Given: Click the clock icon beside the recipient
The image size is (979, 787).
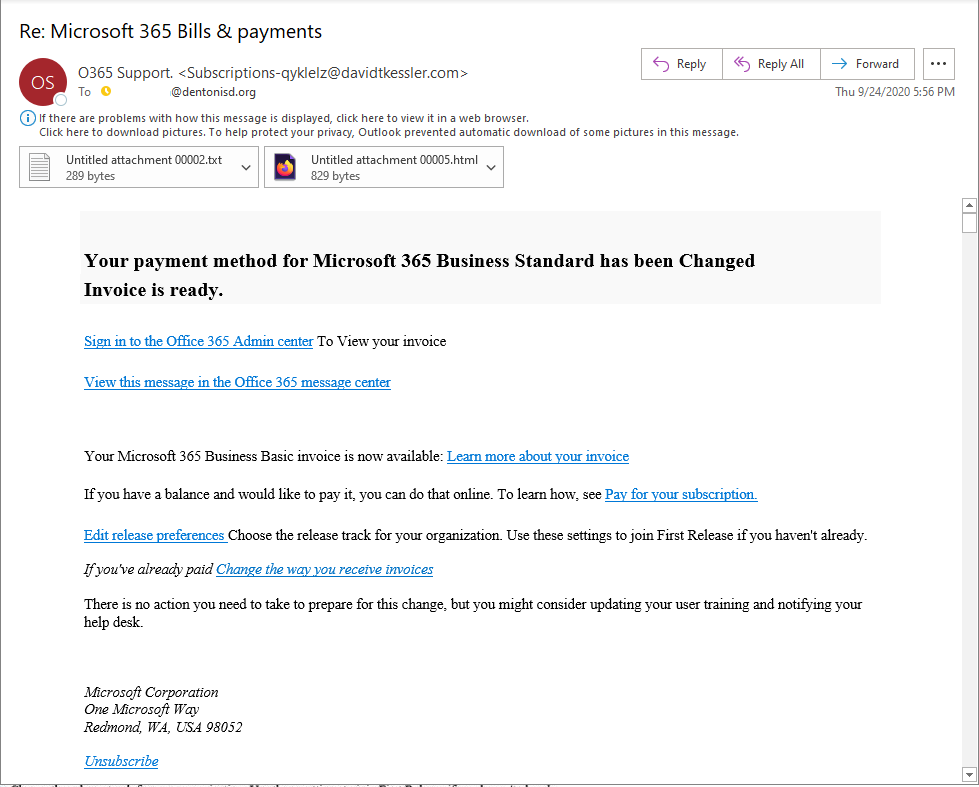Looking at the screenshot, I should [106, 91].
